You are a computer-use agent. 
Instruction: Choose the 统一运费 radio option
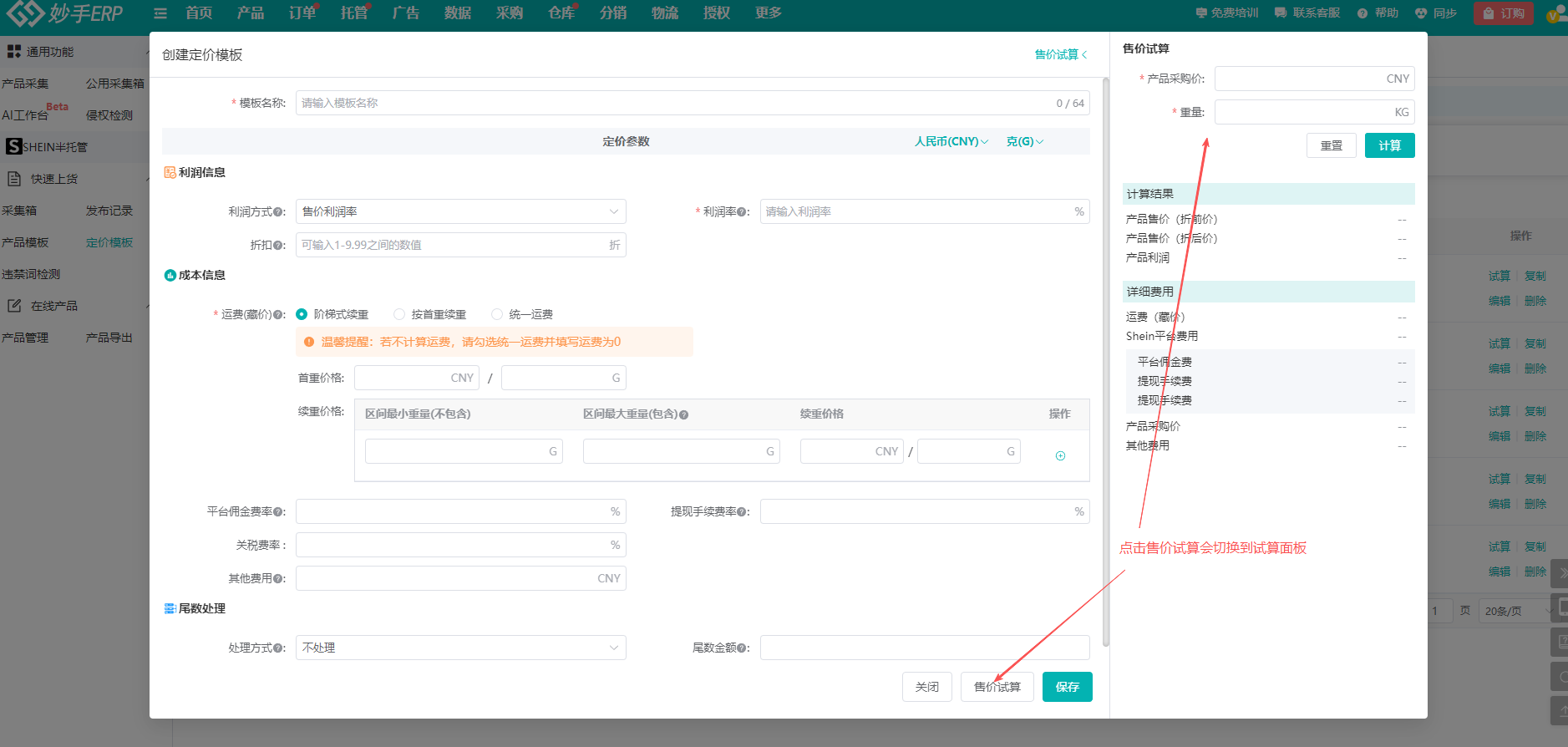click(497, 314)
